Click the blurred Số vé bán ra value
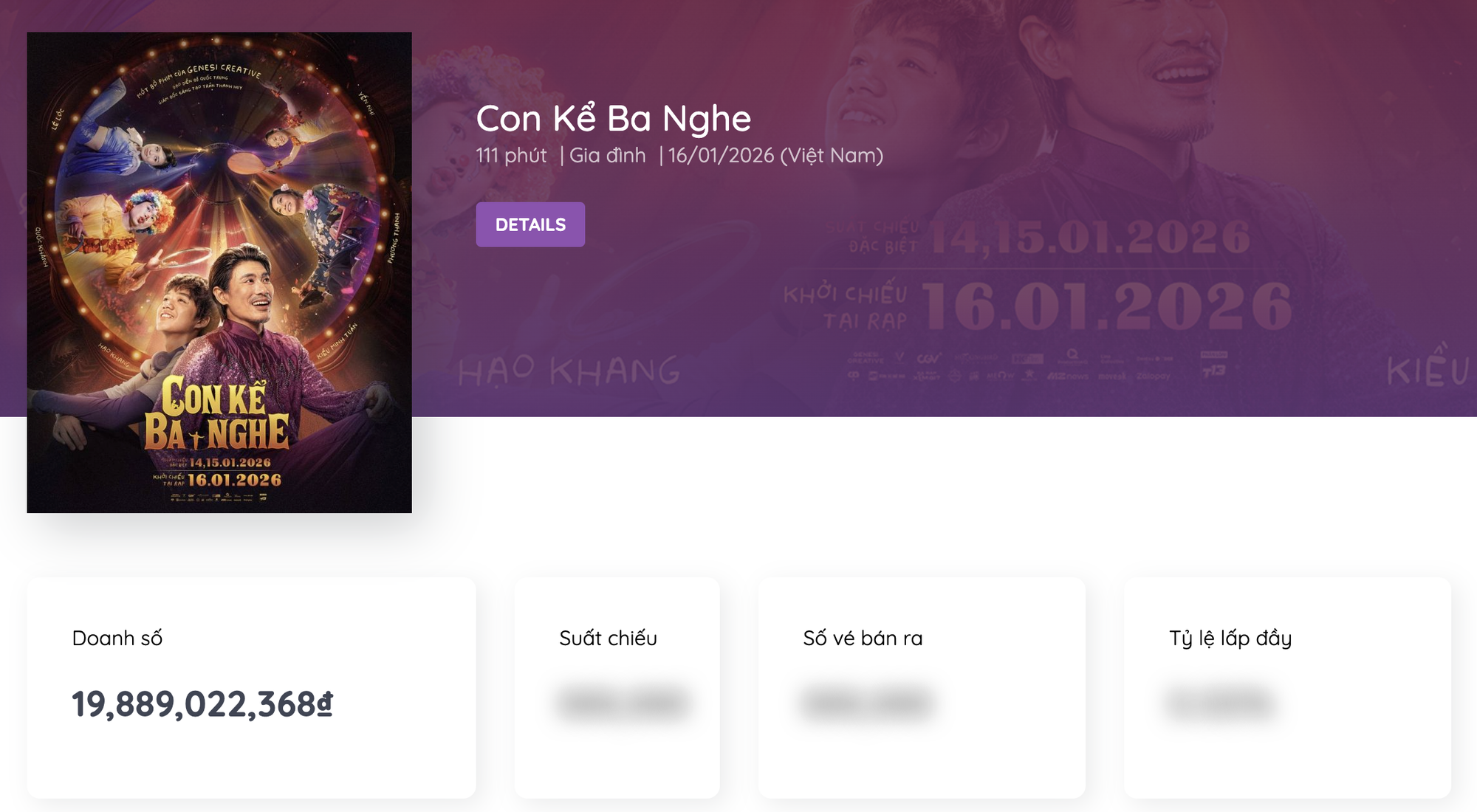Image resolution: width=1477 pixels, height=812 pixels. pyautogui.click(x=867, y=703)
